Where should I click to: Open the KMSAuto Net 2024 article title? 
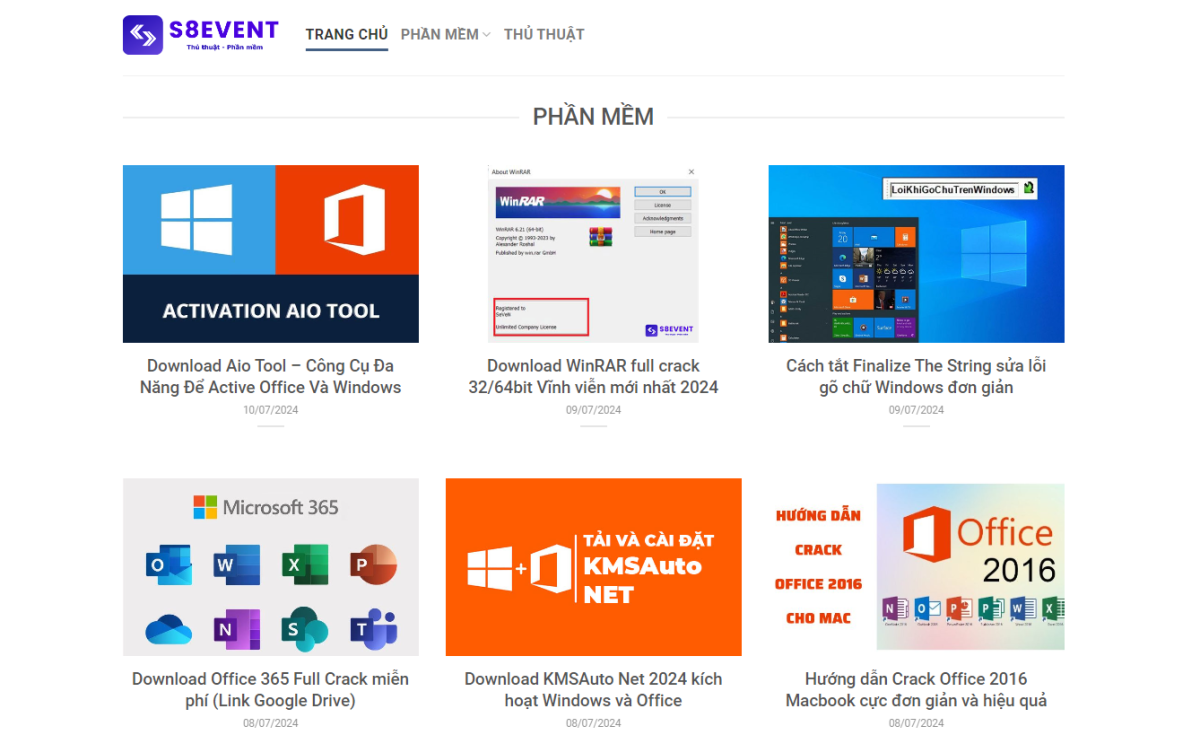point(593,690)
